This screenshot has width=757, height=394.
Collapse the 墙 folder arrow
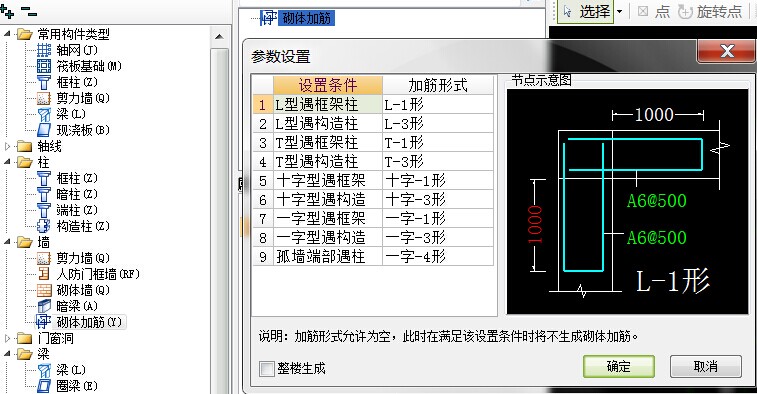click(7, 242)
